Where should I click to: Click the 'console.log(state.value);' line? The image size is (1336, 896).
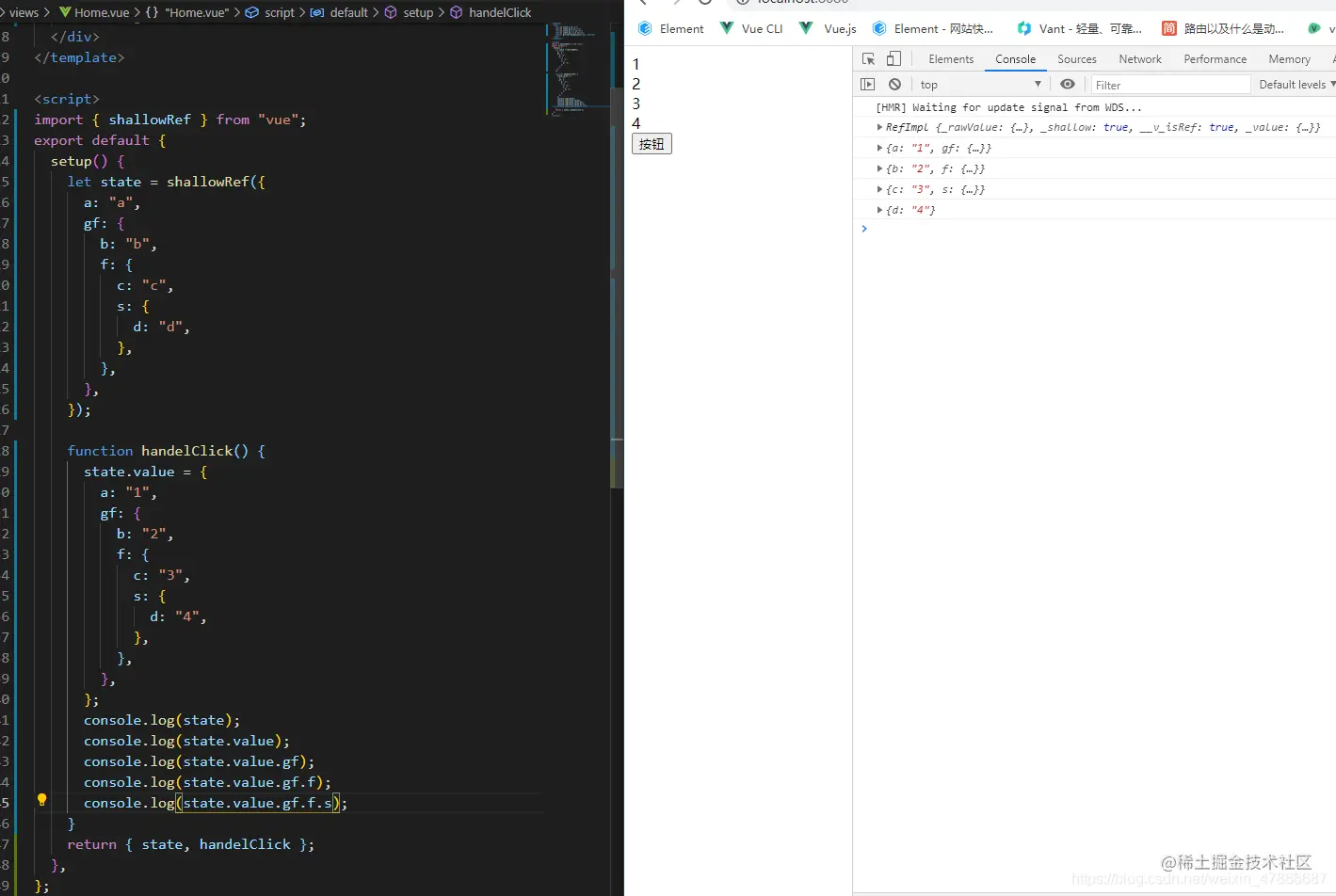[186, 741]
